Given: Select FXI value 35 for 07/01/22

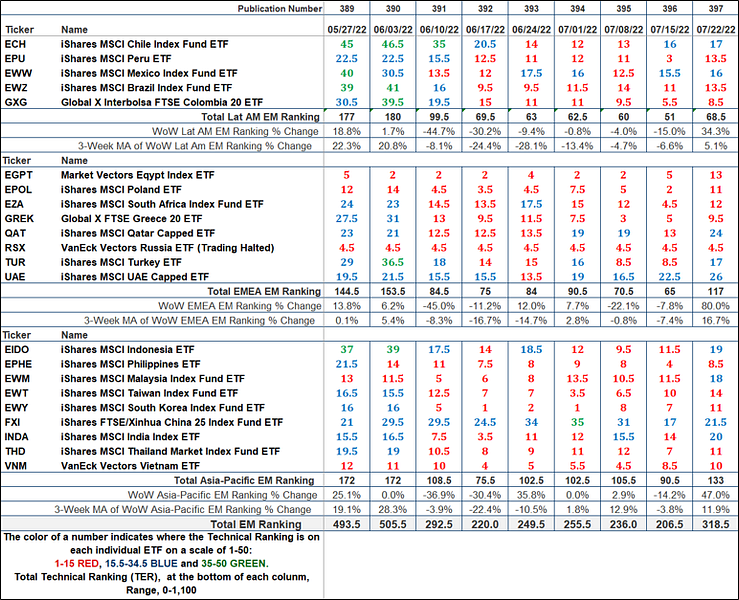Looking at the screenshot, I should coord(577,423).
